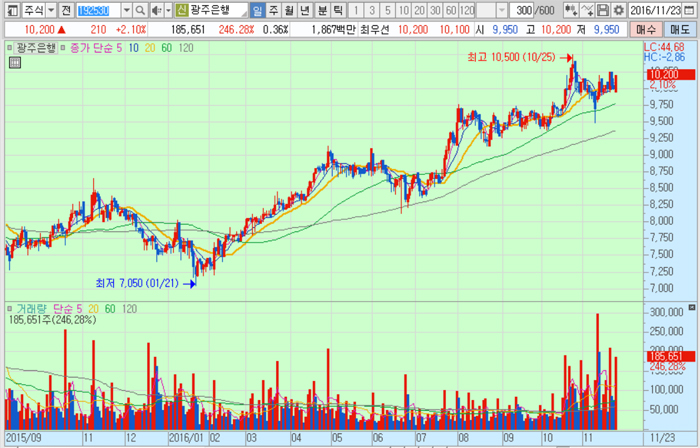Toggle the 5 minute interval button
Viewport: 700px width, 448px height.
click(388, 10)
